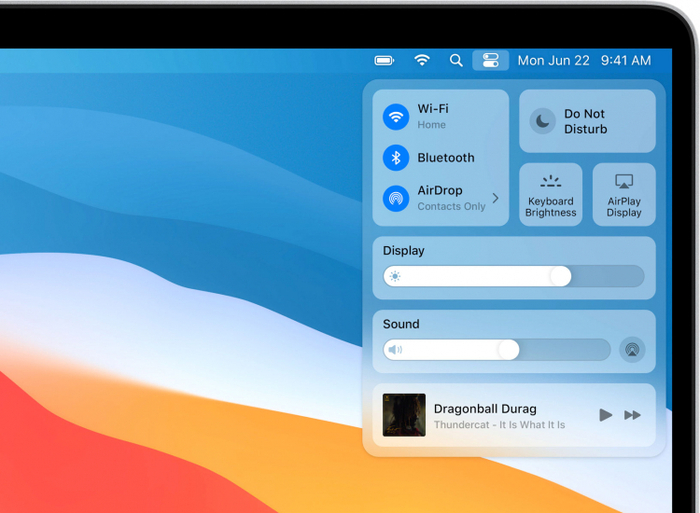Click the Wi-Fi label text

(433, 108)
